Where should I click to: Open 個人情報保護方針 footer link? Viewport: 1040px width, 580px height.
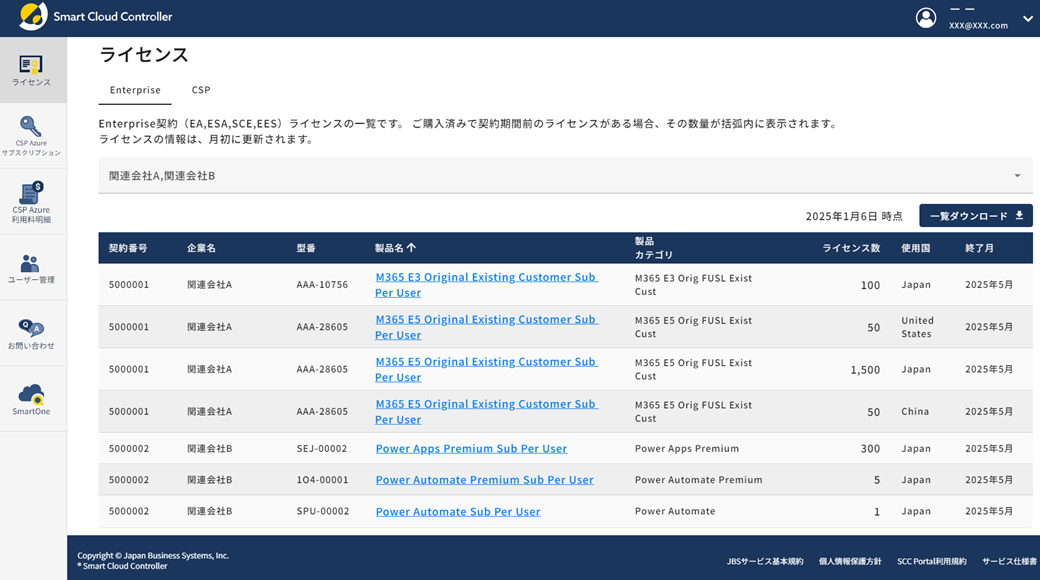(850, 561)
